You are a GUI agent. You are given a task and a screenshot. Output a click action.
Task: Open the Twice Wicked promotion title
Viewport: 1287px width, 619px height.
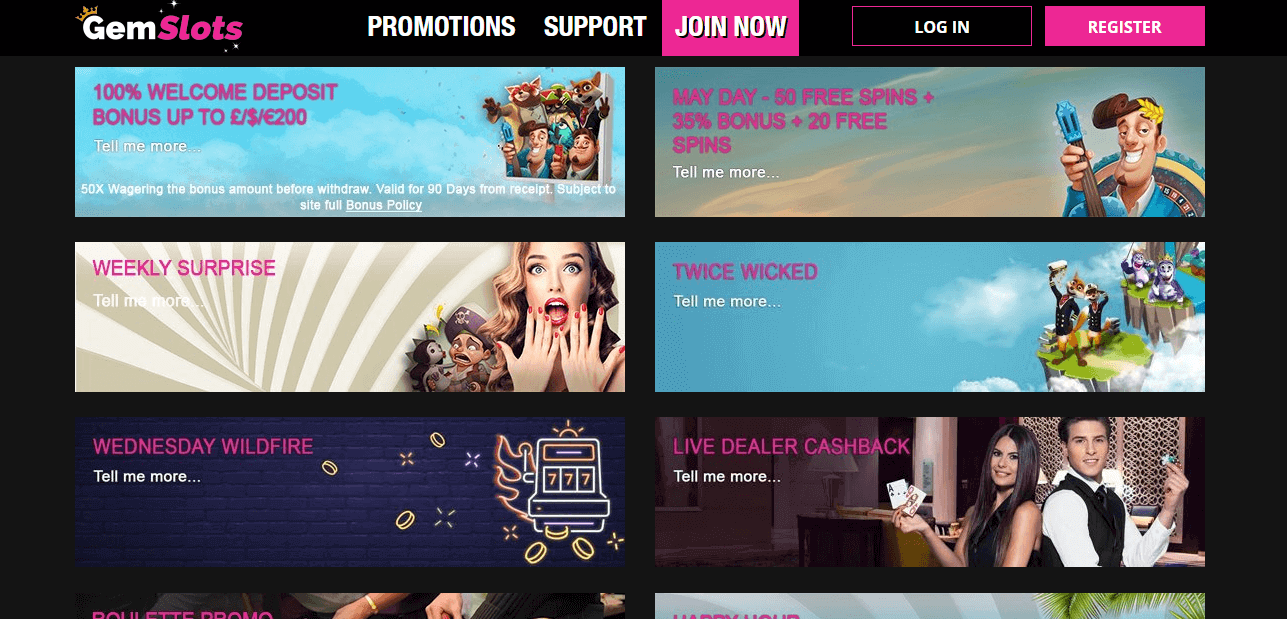pos(745,272)
